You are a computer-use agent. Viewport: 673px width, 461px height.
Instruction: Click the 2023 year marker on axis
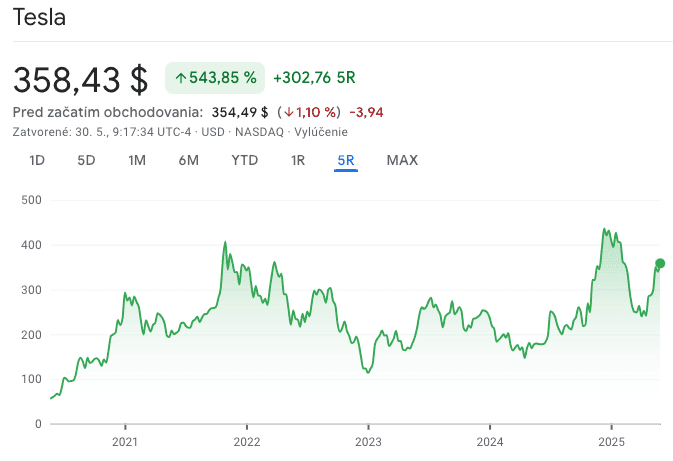click(x=368, y=441)
